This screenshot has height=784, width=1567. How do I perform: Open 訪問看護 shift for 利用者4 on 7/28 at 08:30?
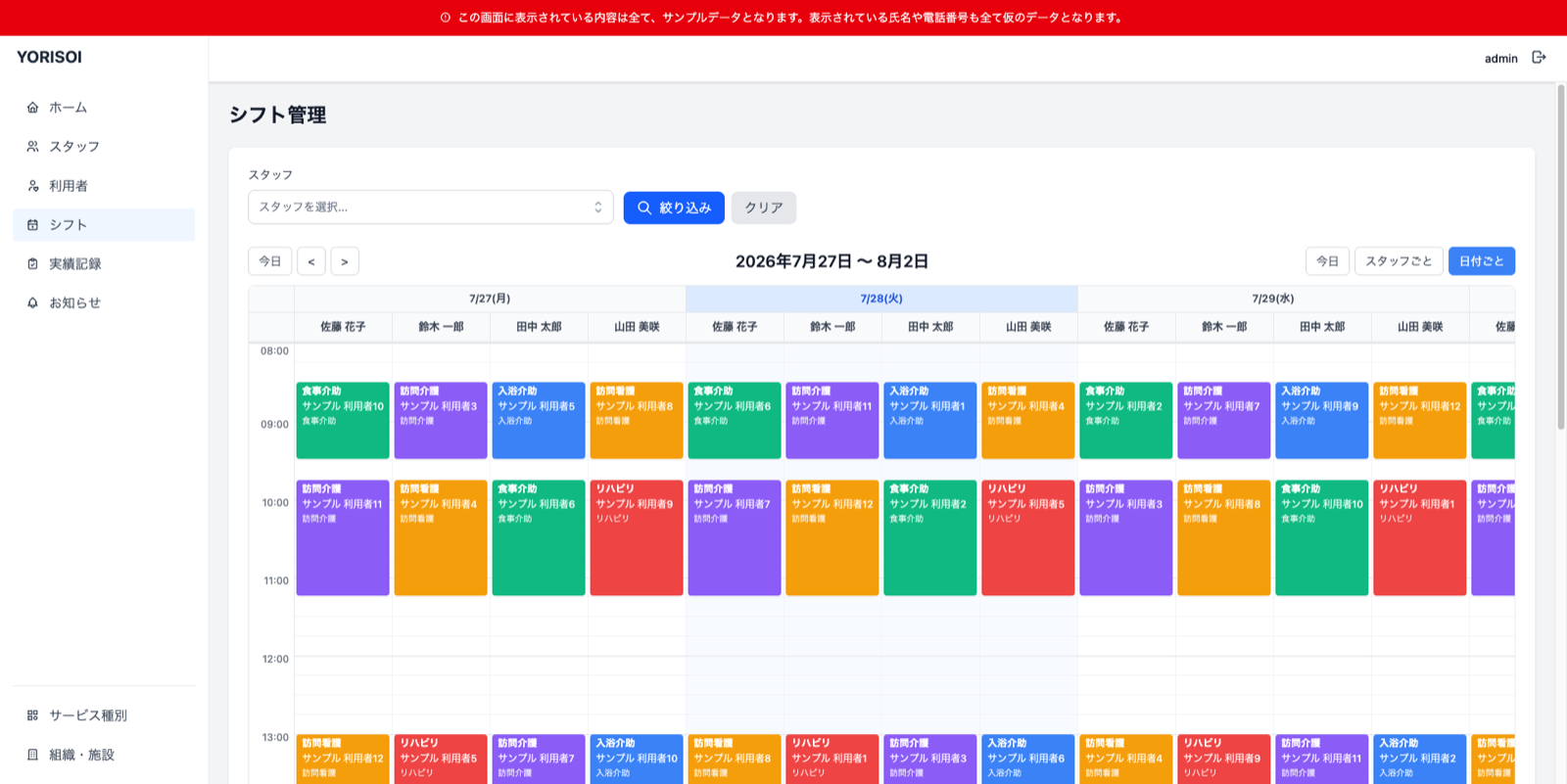tap(1028, 421)
